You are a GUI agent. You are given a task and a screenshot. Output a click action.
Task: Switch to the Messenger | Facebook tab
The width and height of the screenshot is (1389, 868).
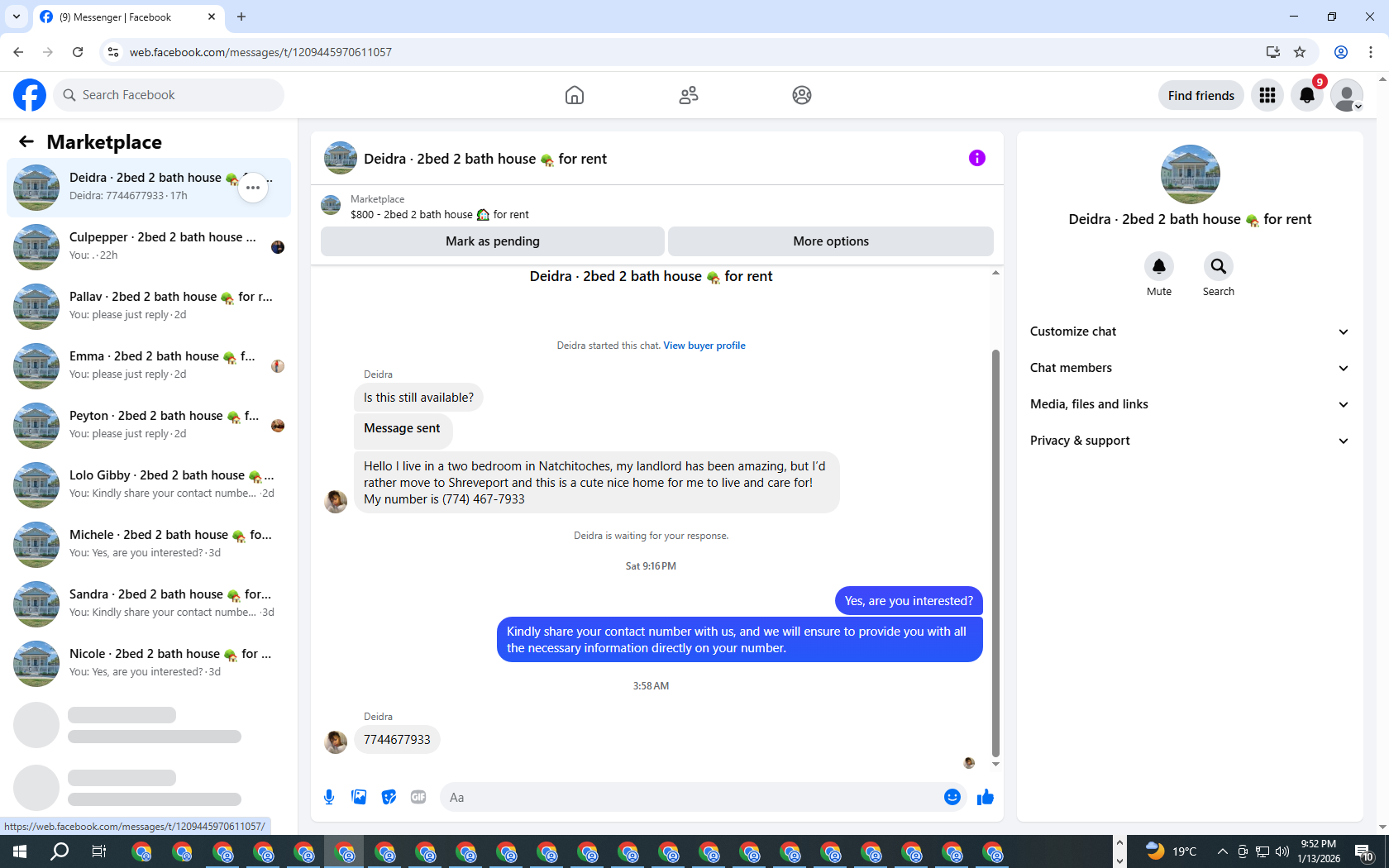click(128, 17)
